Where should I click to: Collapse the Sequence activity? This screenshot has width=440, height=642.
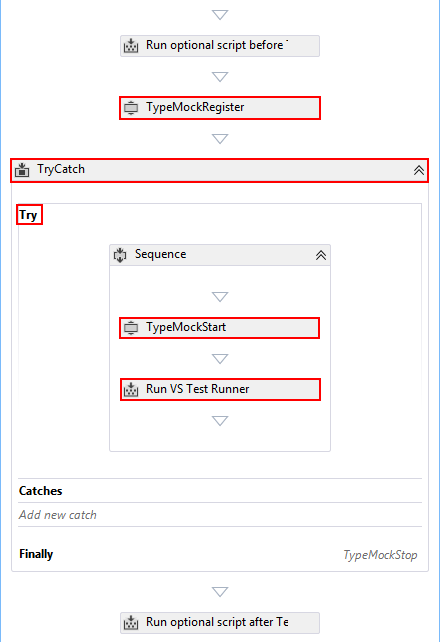321,255
